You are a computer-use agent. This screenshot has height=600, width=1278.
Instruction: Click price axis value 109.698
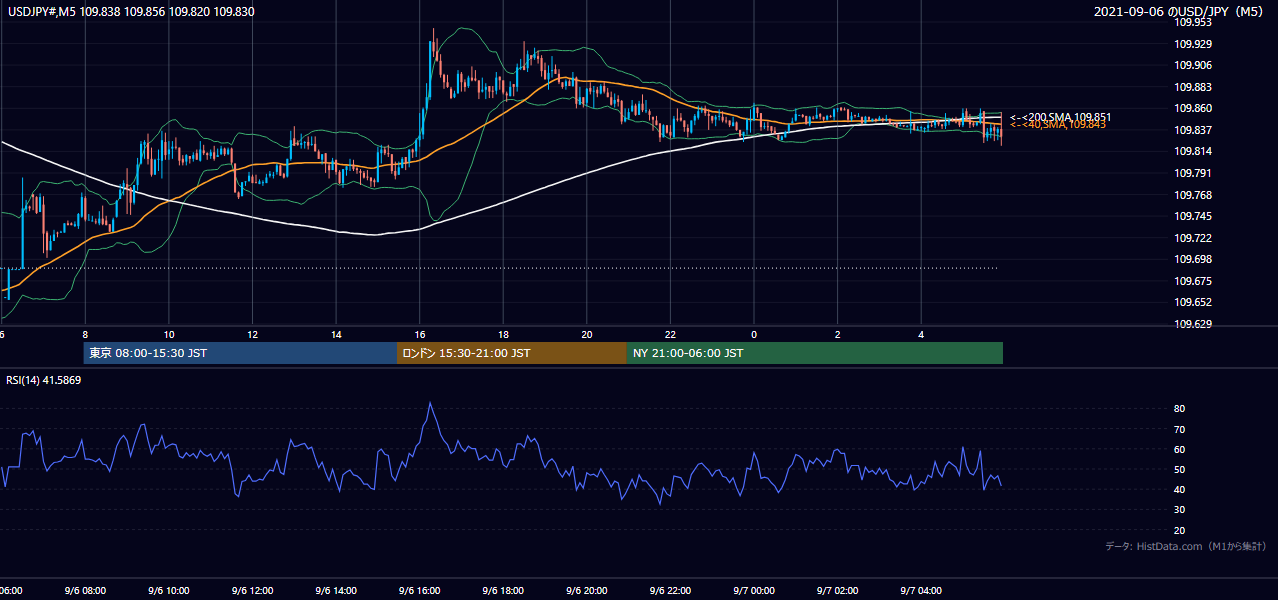(1193, 259)
